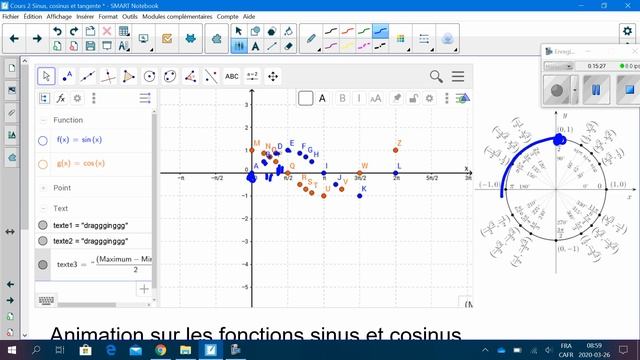Viewport: 640px width, 360px height.
Task: Select the GeoGebra Ellipse tool
Action: pyautogui.click(x=170, y=76)
